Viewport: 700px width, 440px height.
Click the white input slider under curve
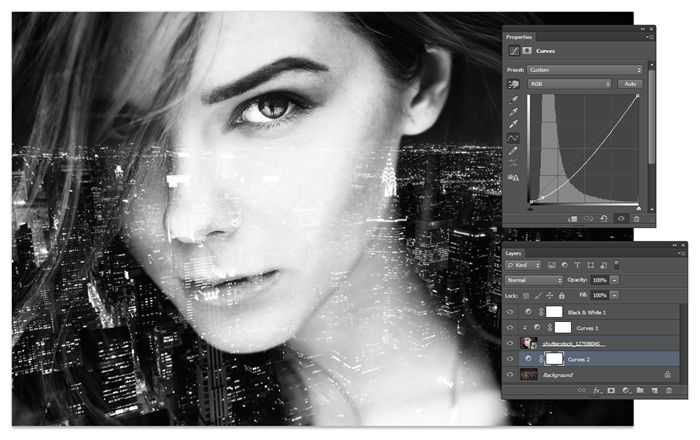(x=639, y=208)
